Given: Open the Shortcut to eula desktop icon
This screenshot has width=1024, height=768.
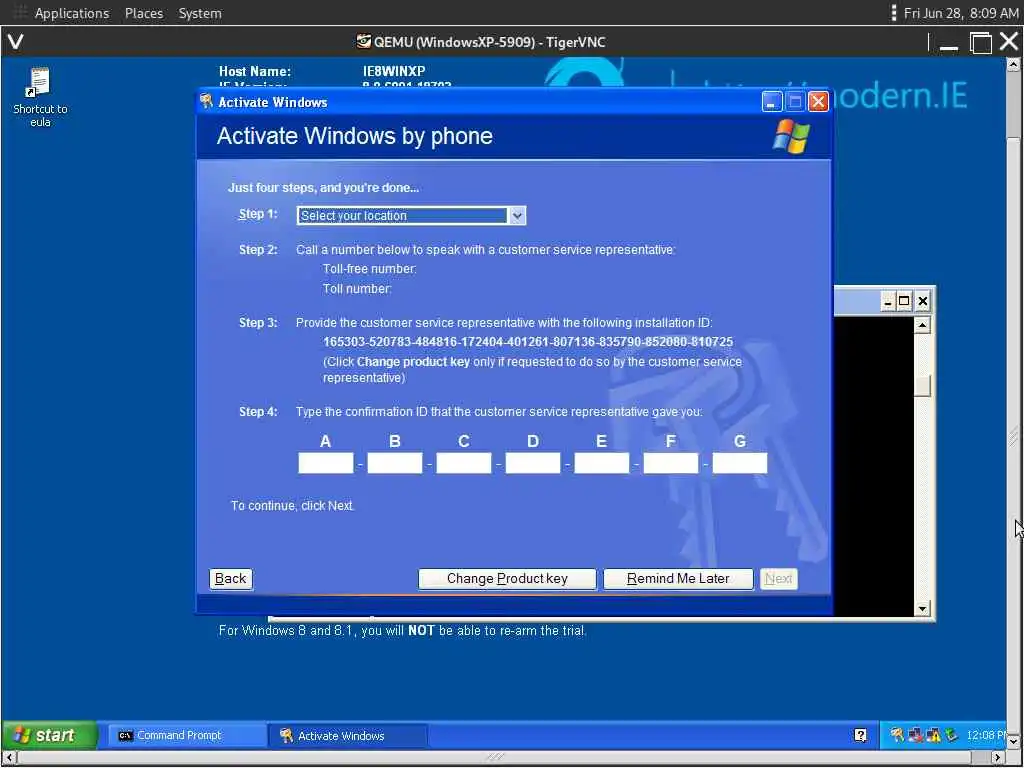Looking at the screenshot, I should coord(40,97).
